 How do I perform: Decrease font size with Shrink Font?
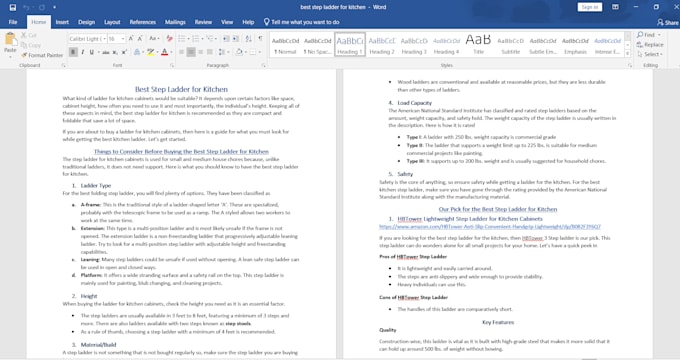pyautogui.click(x=140, y=39)
